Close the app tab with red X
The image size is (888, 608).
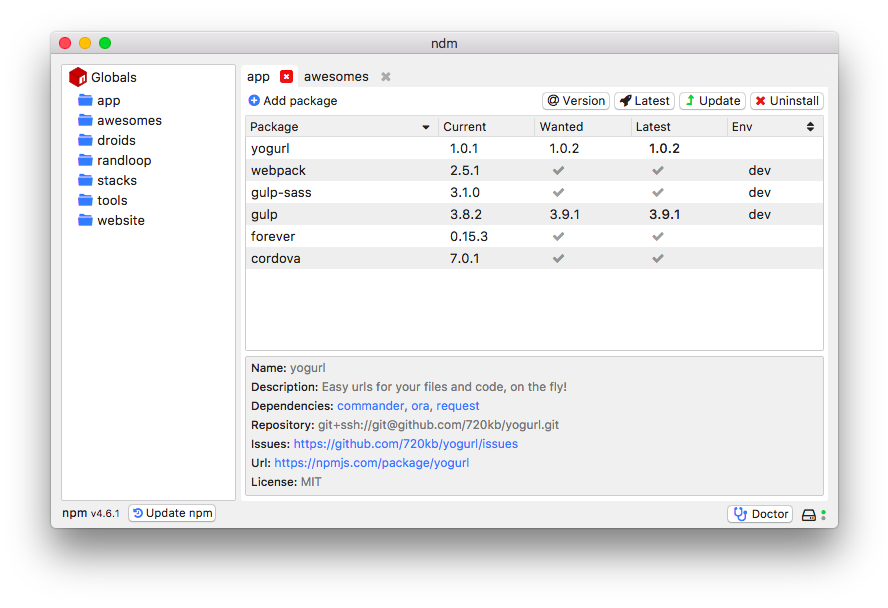[287, 76]
